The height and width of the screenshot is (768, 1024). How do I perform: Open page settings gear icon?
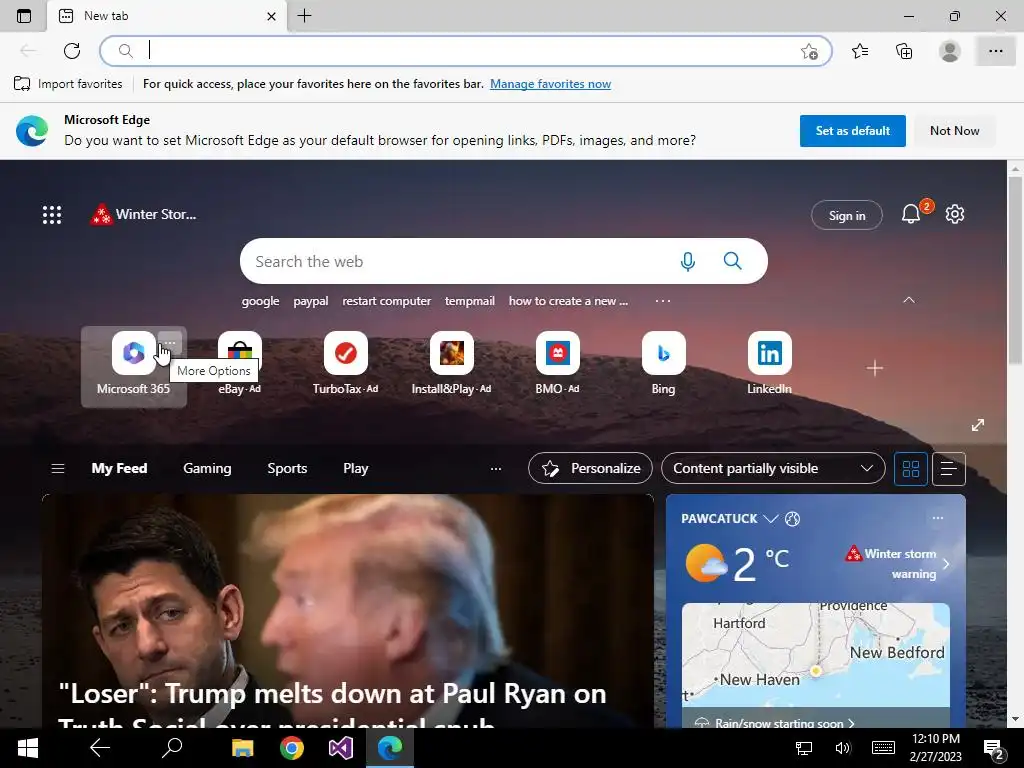(x=955, y=214)
